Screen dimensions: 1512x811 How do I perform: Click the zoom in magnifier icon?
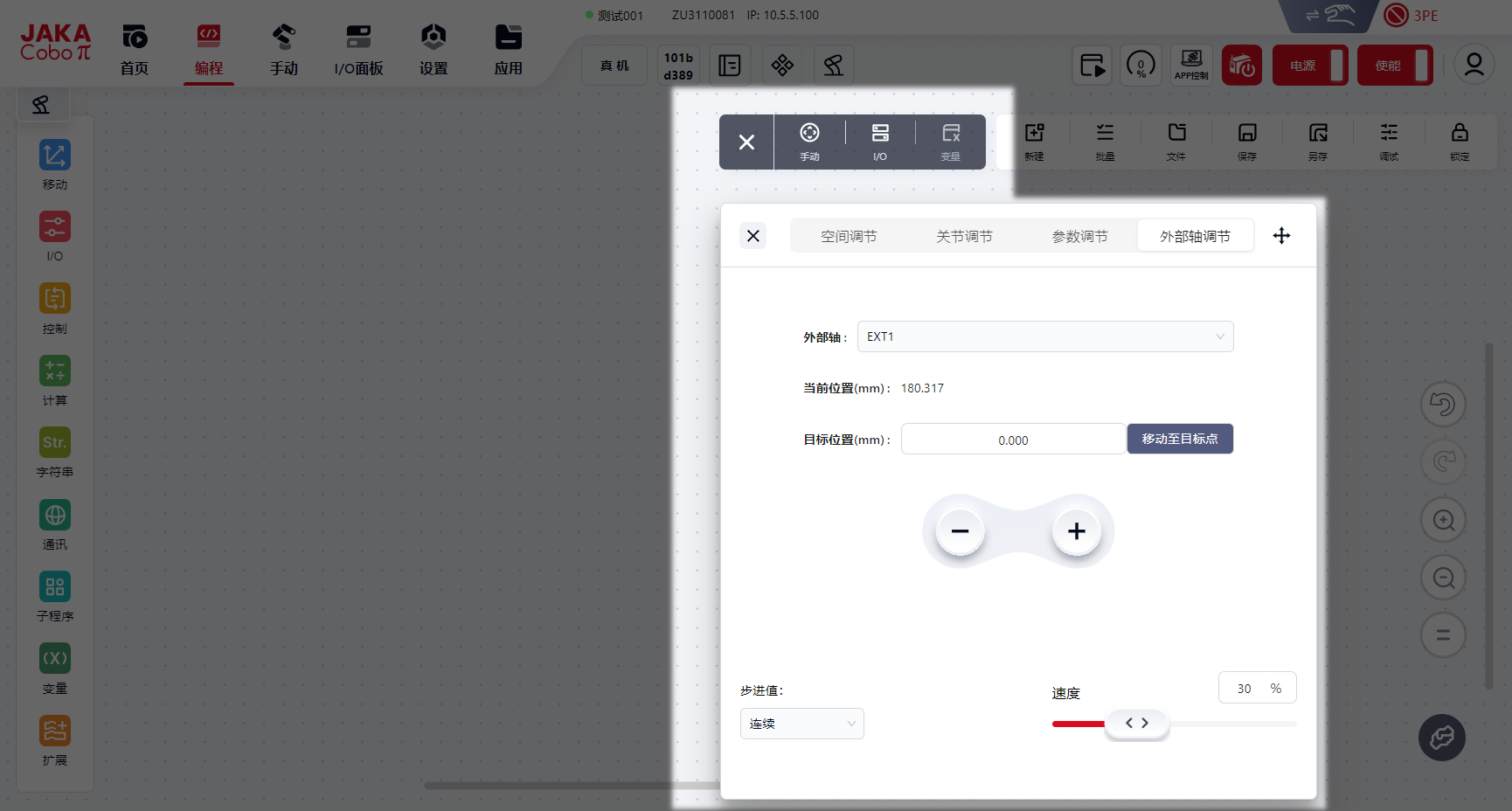click(1443, 520)
